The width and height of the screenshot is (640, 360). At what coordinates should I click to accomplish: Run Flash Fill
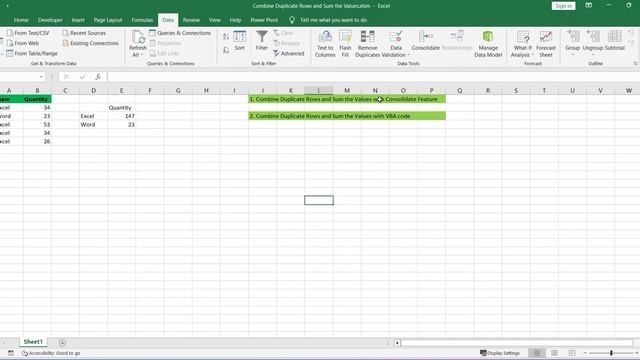click(345, 44)
